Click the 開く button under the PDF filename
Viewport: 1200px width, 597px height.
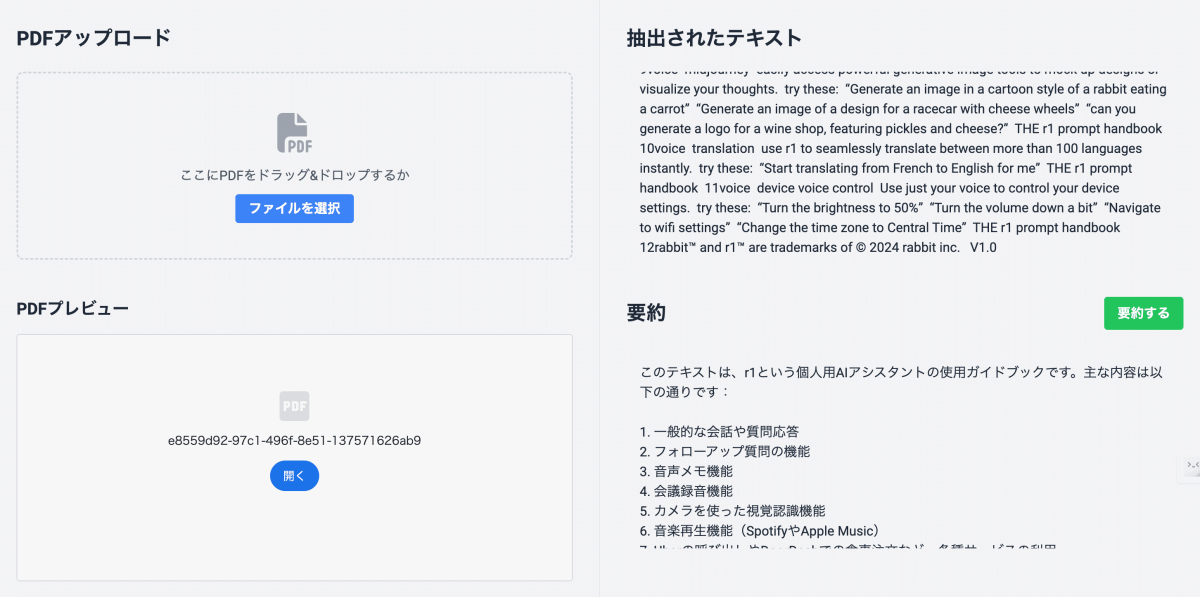(294, 476)
